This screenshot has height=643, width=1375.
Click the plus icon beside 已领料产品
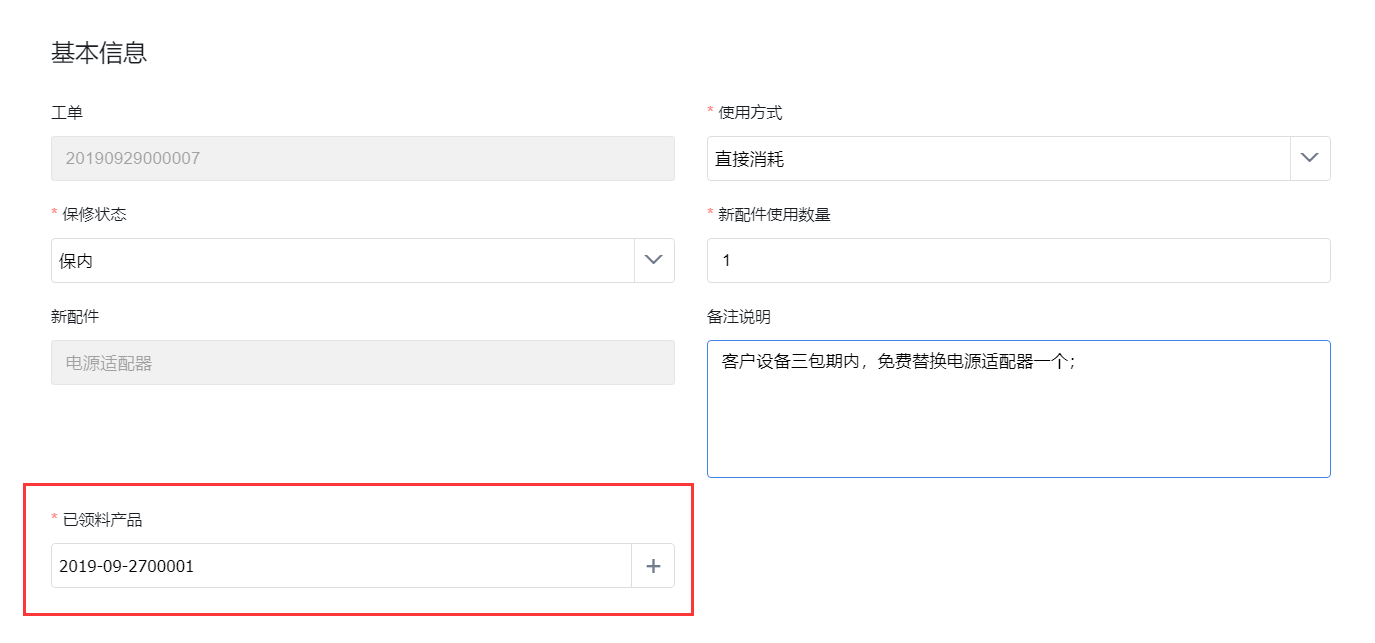tap(653, 566)
